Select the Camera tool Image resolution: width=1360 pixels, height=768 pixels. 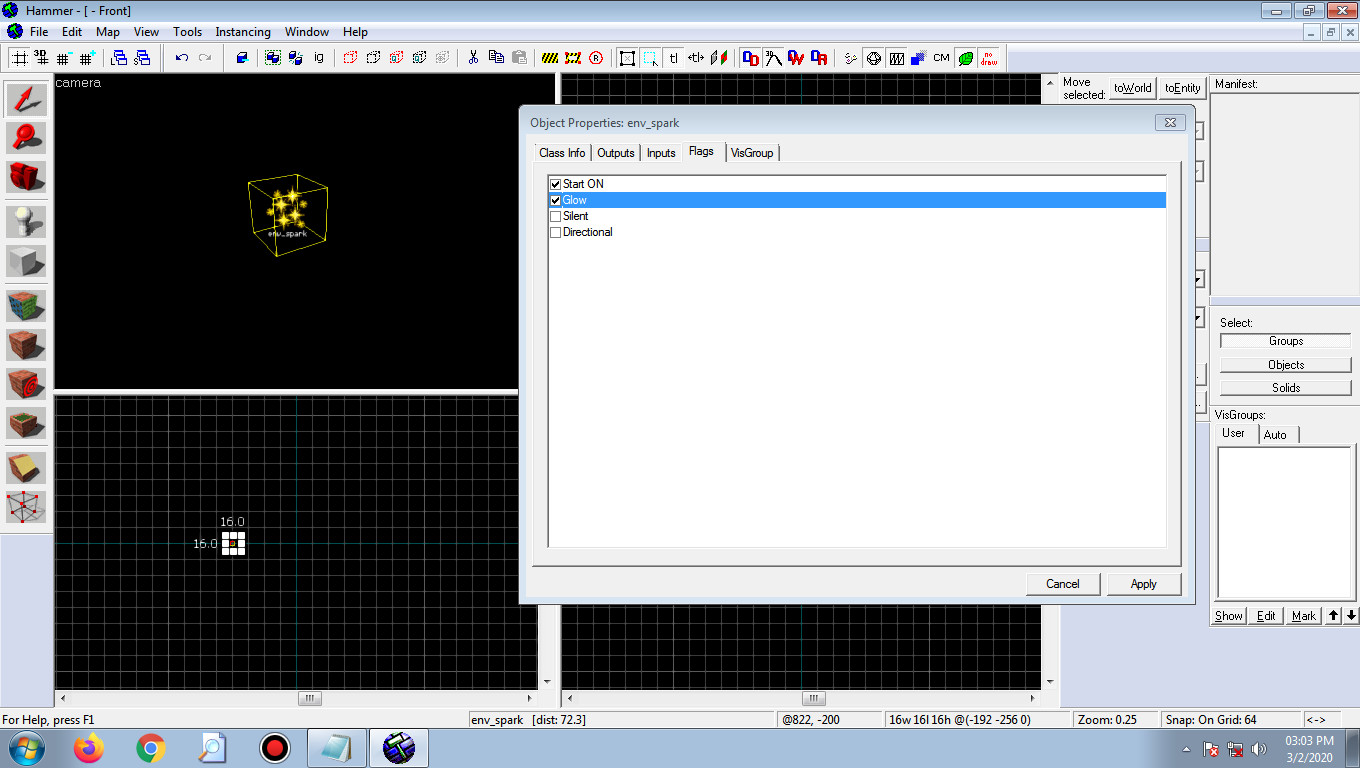pos(25,177)
